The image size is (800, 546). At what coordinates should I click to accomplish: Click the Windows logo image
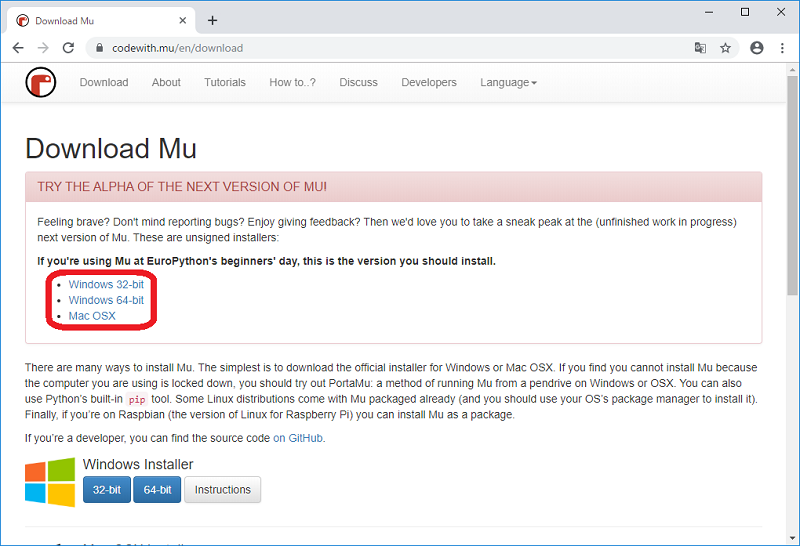(50, 482)
